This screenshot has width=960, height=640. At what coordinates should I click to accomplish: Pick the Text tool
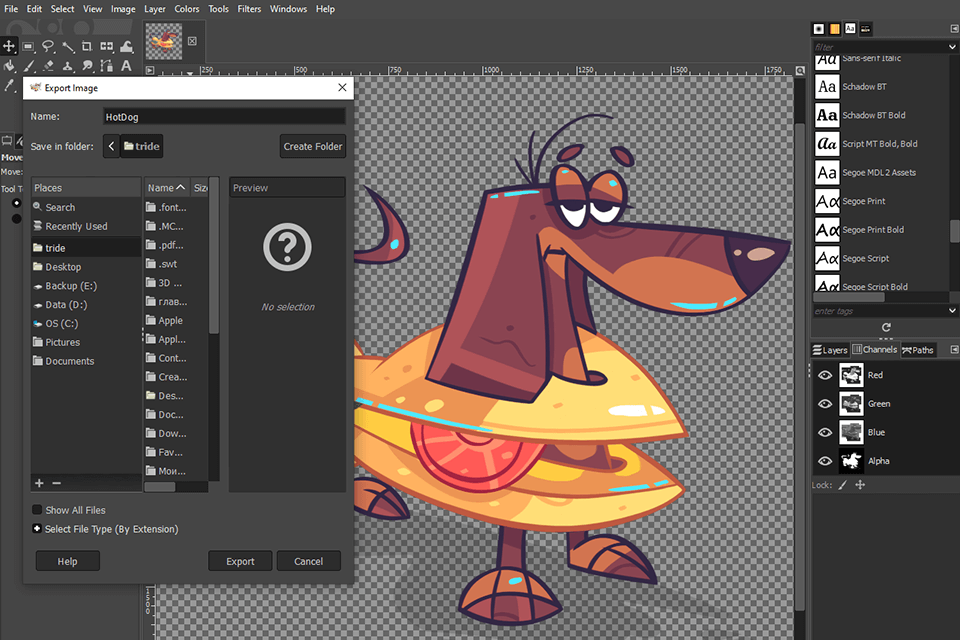pos(126,66)
